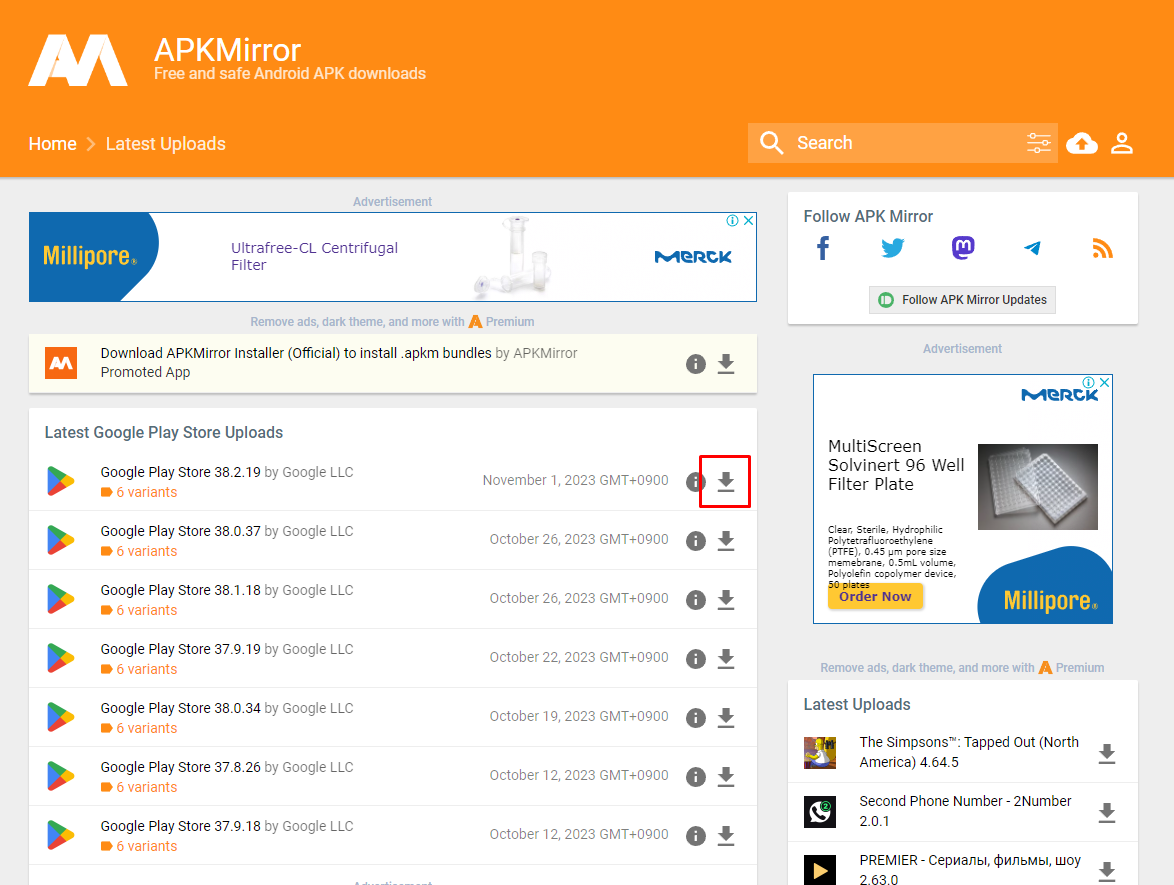Download Google Play Store 37.8.26
Viewport: 1174px width, 885px height.
point(726,776)
